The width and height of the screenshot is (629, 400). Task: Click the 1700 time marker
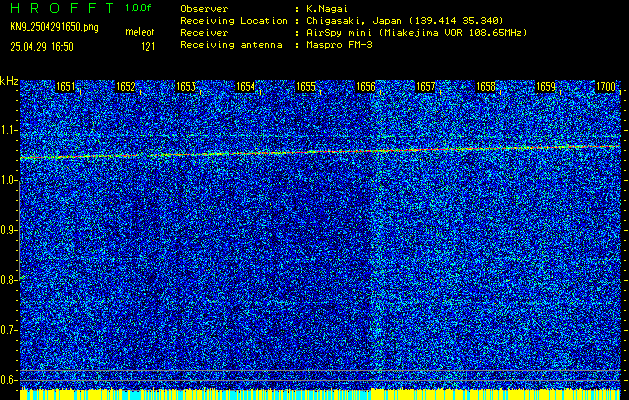tap(606, 87)
